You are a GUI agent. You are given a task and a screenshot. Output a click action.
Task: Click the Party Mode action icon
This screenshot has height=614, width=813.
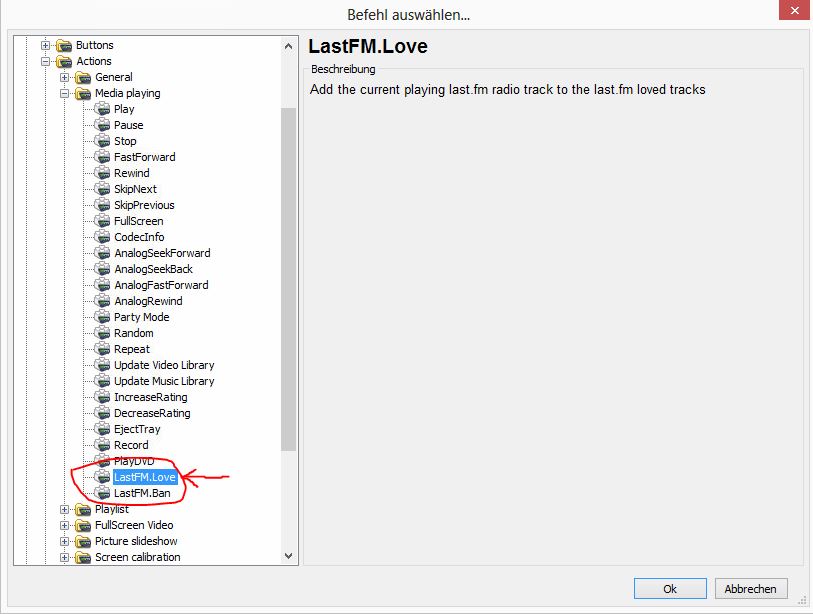pyautogui.click(x=103, y=317)
